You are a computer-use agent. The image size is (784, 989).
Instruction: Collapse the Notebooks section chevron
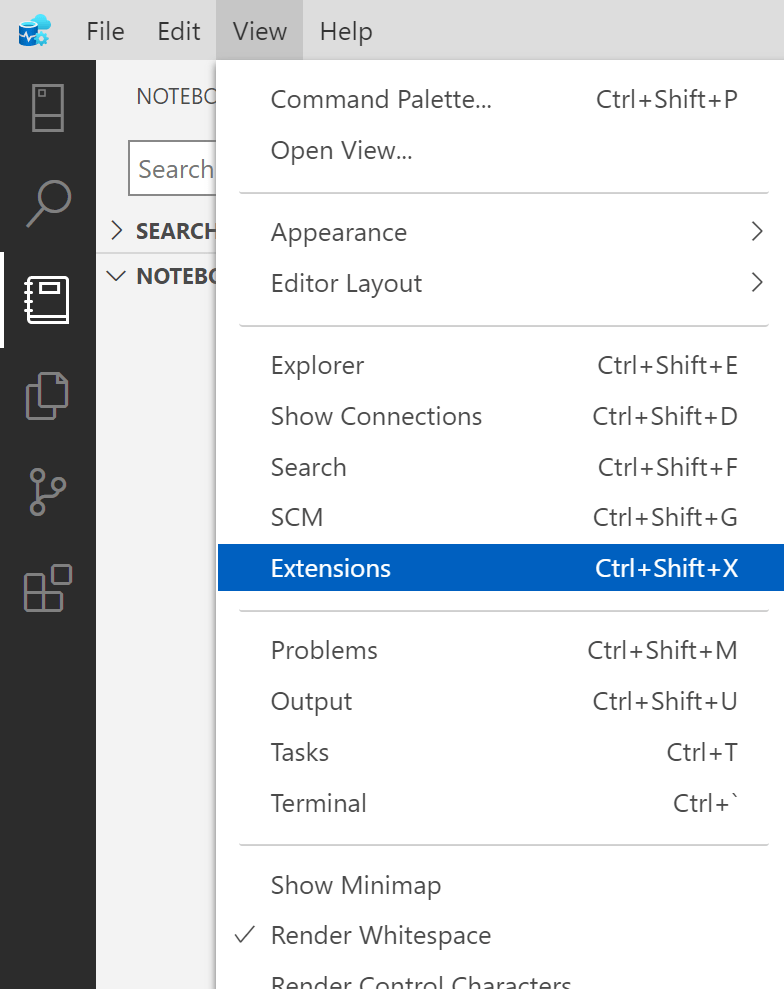[x=117, y=276]
